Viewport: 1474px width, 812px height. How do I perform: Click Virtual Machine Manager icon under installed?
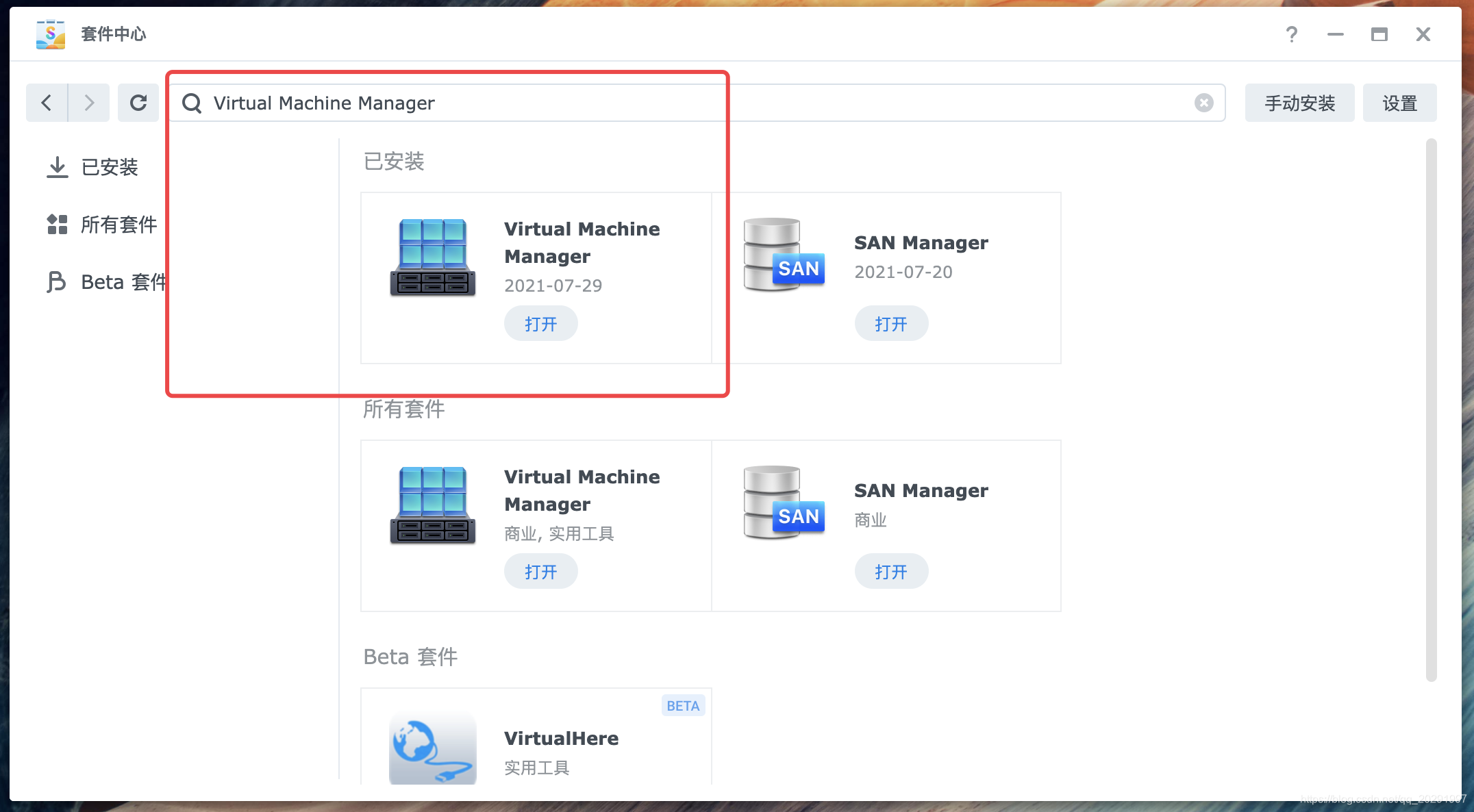432,257
